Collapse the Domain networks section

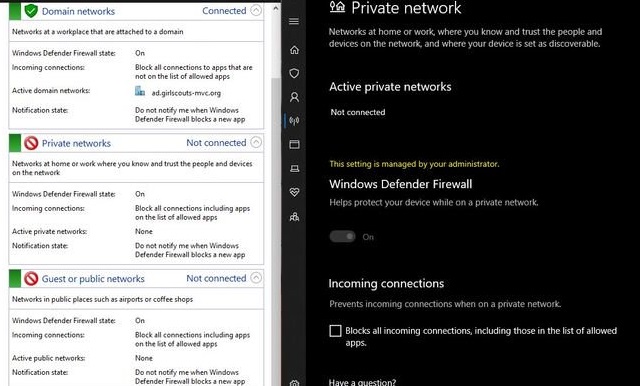point(256,10)
